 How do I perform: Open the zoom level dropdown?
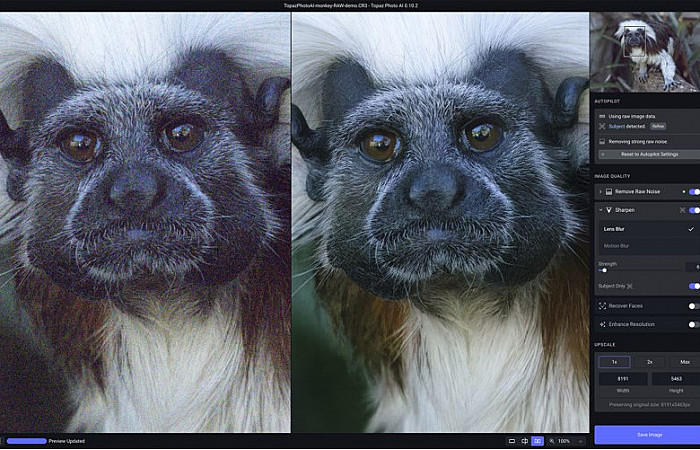pyautogui.click(x=579, y=440)
